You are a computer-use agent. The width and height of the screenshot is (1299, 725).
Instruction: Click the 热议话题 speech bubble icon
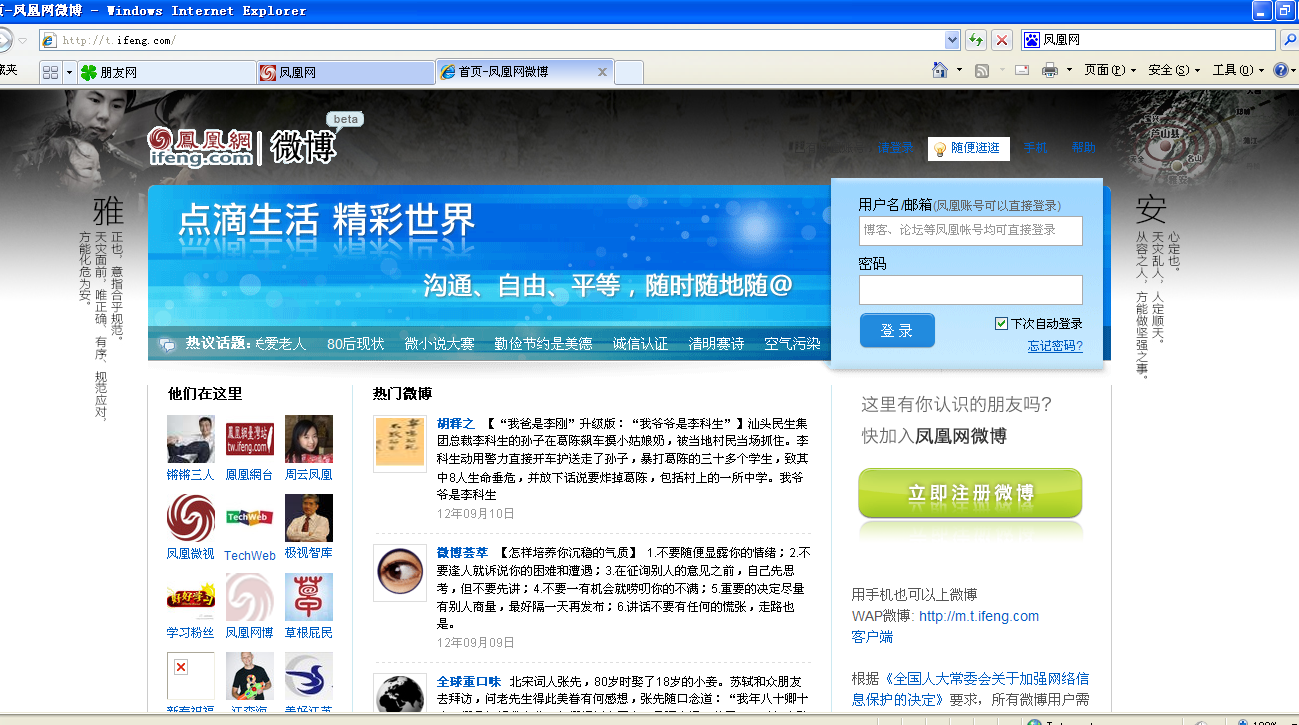167,344
